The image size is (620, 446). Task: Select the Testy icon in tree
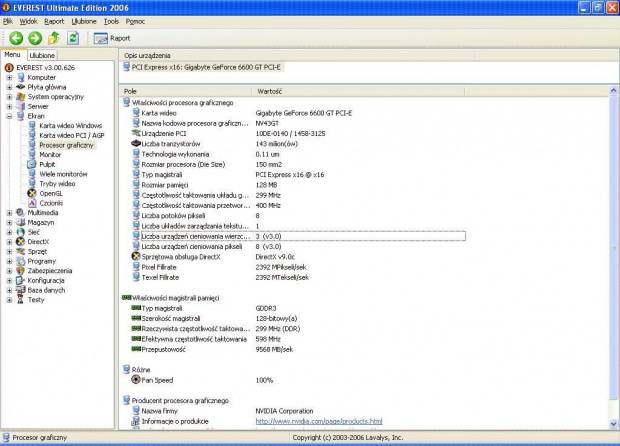[21, 300]
